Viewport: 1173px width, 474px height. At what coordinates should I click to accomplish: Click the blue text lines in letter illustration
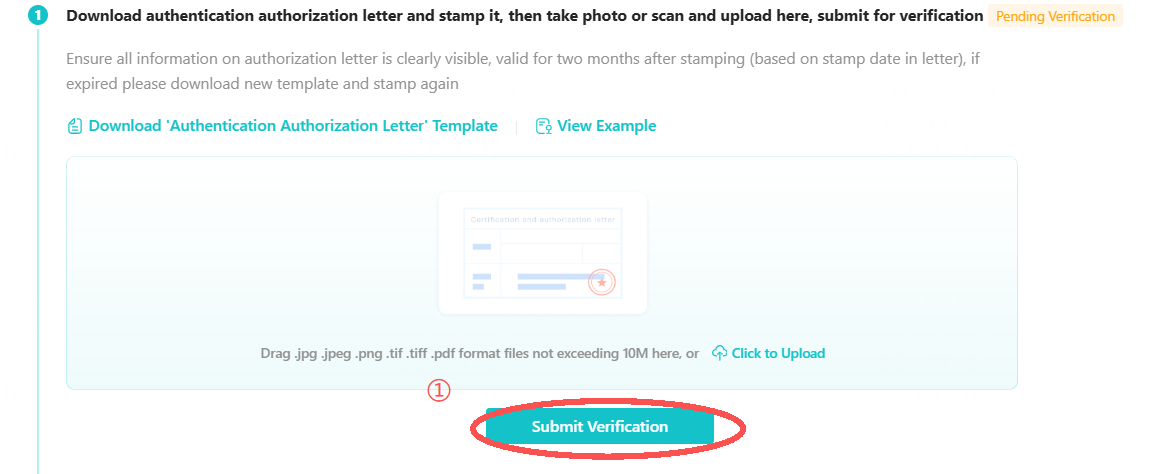point(550,281)
